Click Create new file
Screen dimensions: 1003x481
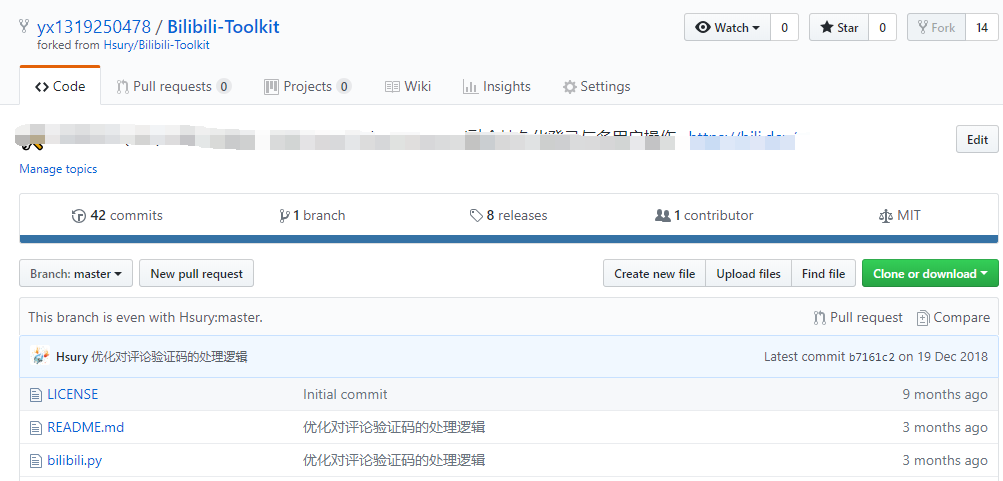pyautogui.click(x=654, y=274)
